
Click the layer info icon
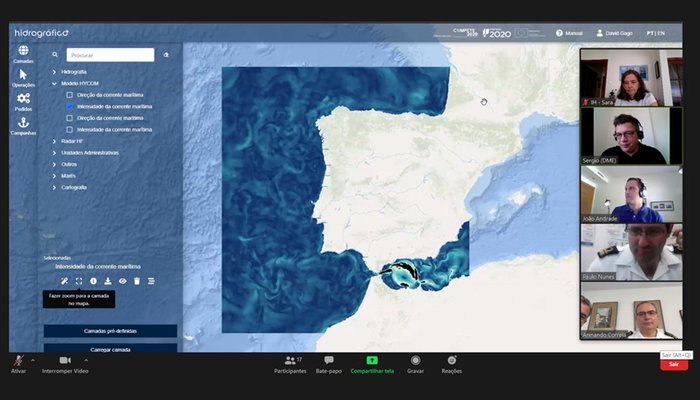click(x=93, y=282)
